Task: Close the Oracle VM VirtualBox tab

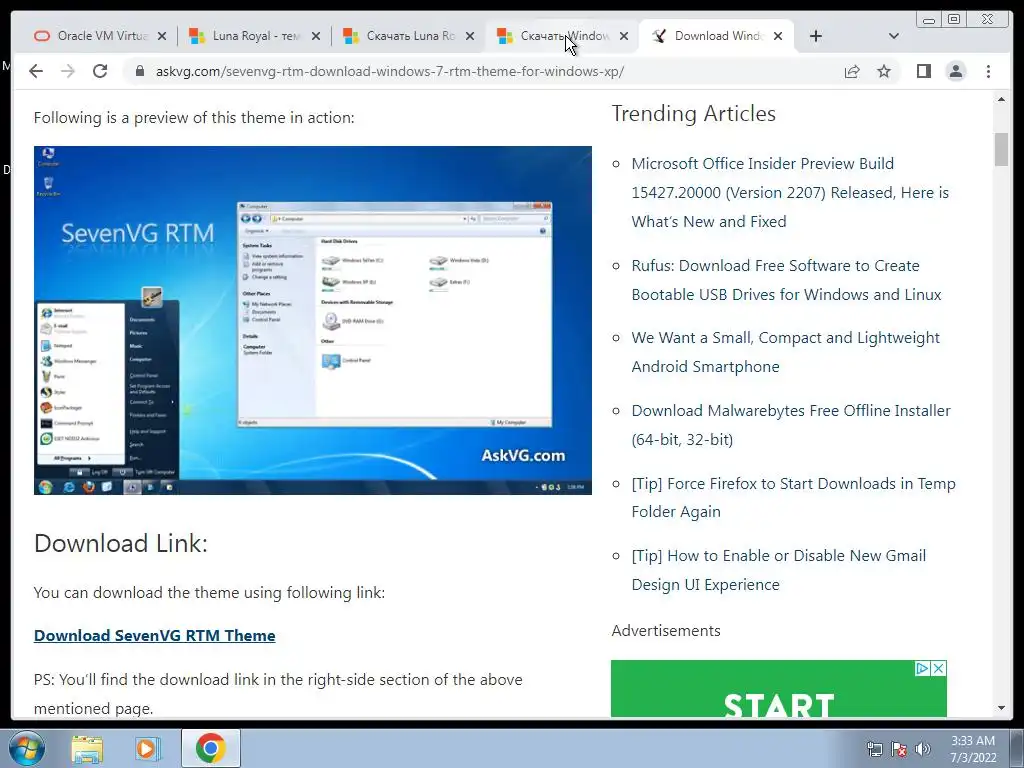Action: click(x=162, y=36)
